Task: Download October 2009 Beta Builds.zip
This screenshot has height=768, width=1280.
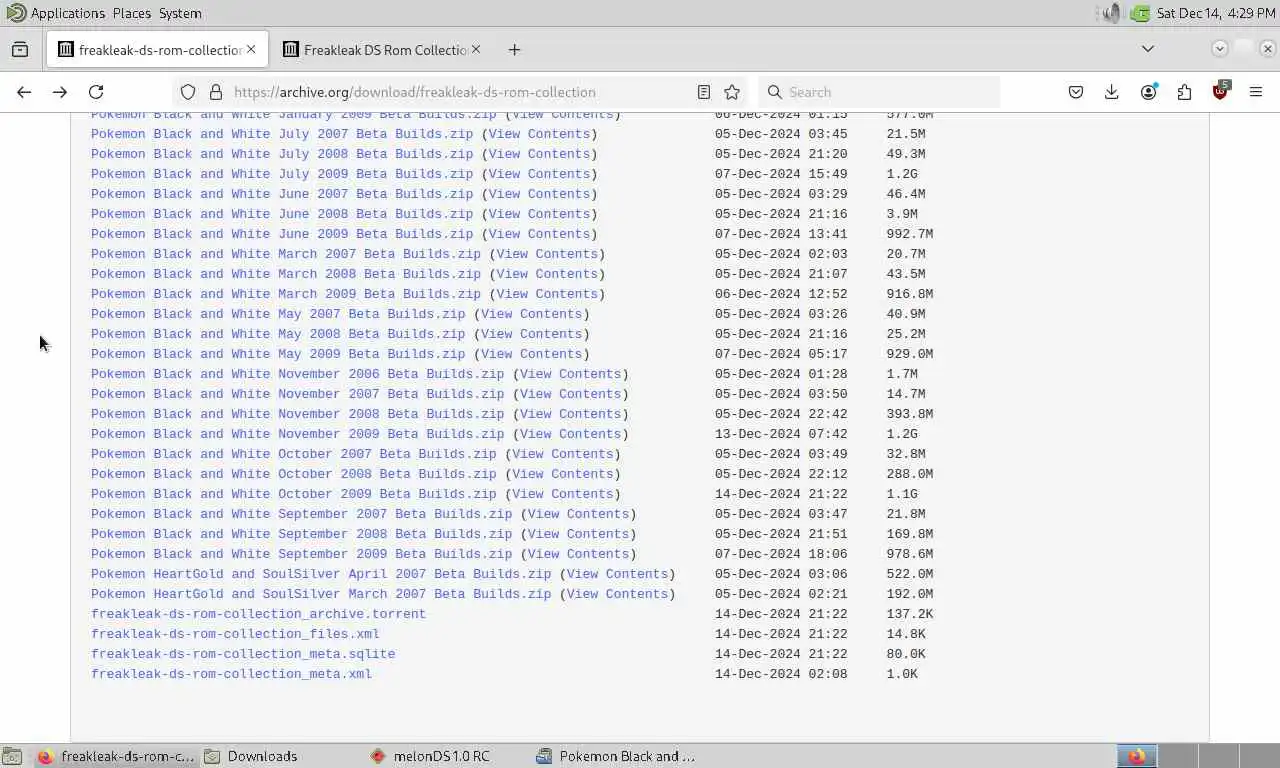Action: click(x=293, y=494)
